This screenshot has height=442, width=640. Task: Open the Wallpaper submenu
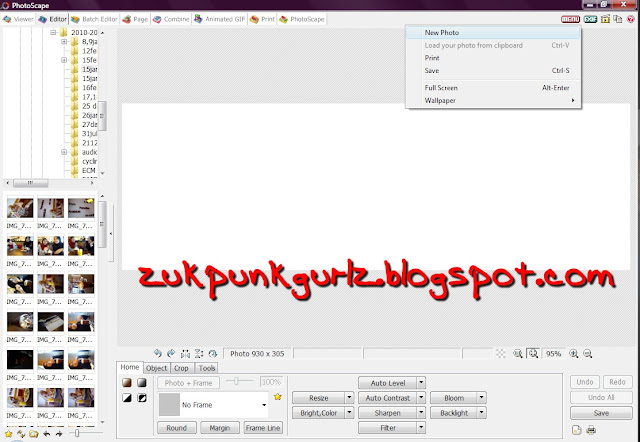pyautogui.click(x=493, y=100)
